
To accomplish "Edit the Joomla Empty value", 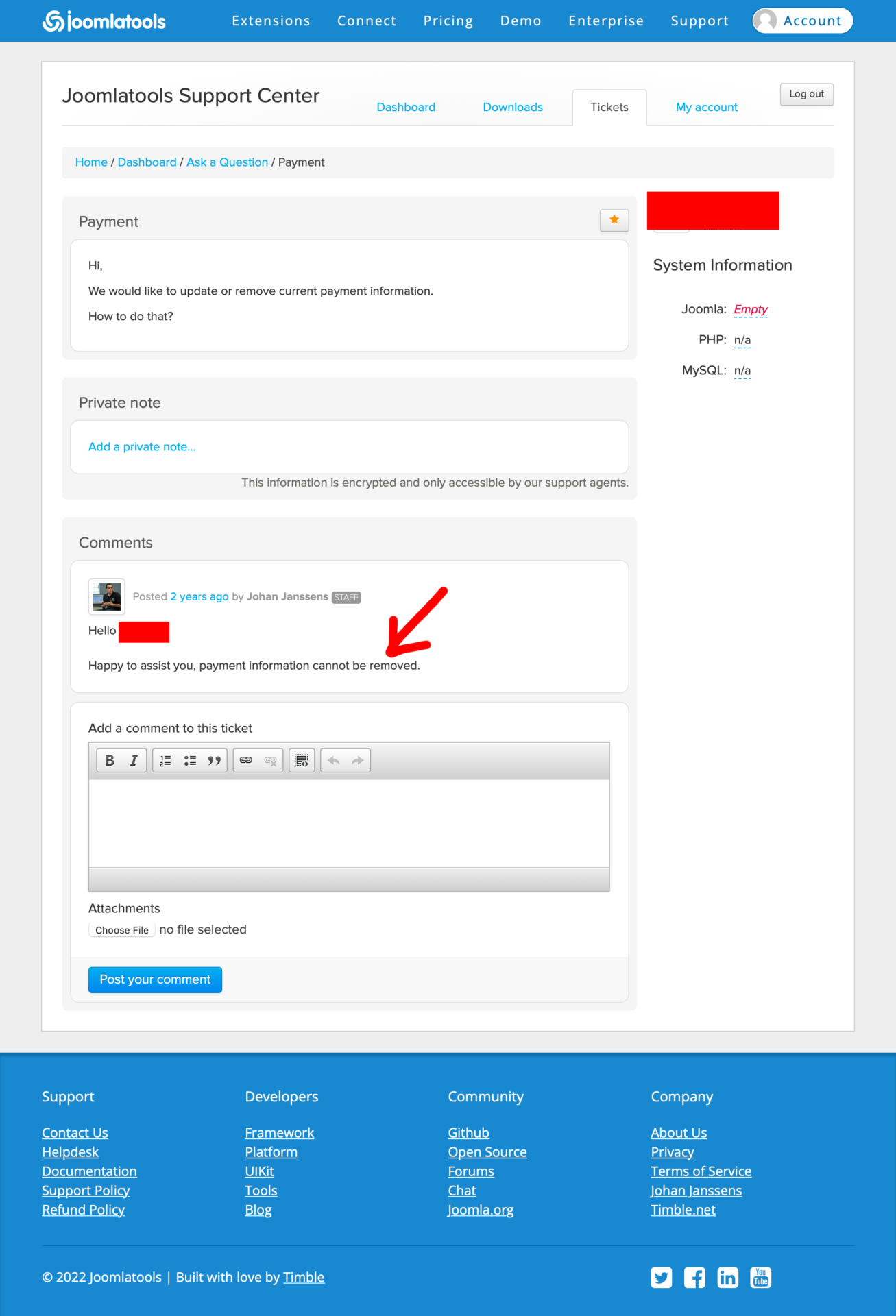I will tap(751, 309).
